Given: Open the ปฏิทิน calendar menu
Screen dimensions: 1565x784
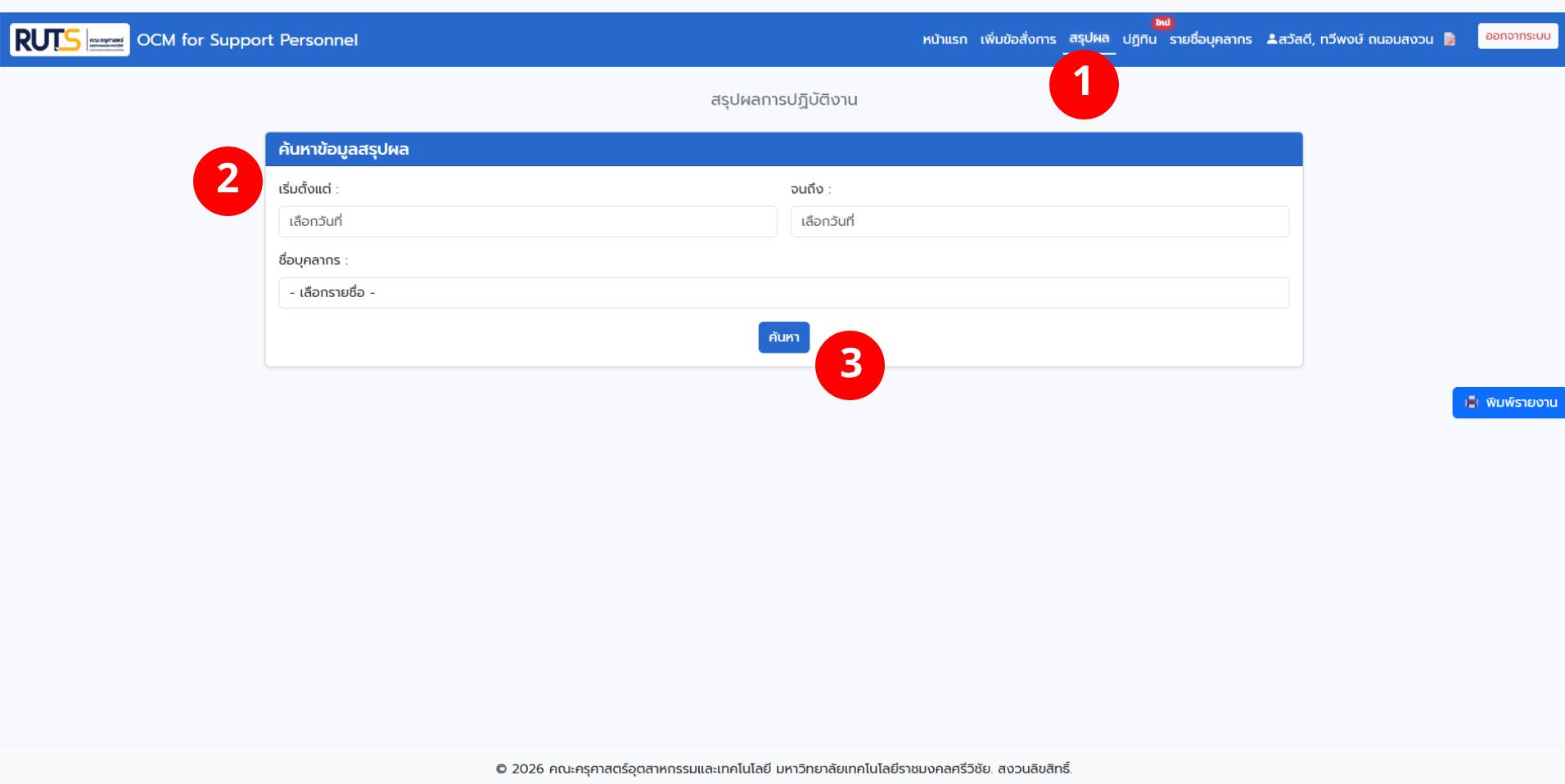Looking at the screenshot, I should click(1139, 39).
